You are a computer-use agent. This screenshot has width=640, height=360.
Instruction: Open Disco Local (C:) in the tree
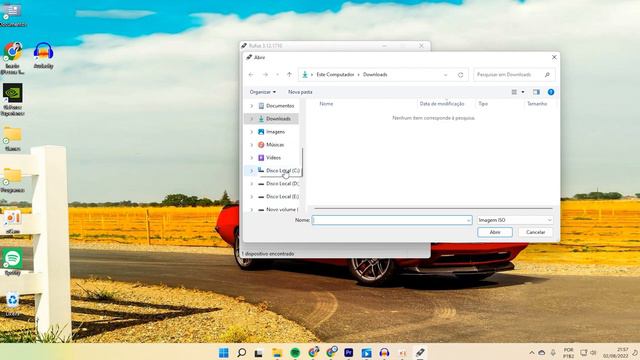click(282, 171)
